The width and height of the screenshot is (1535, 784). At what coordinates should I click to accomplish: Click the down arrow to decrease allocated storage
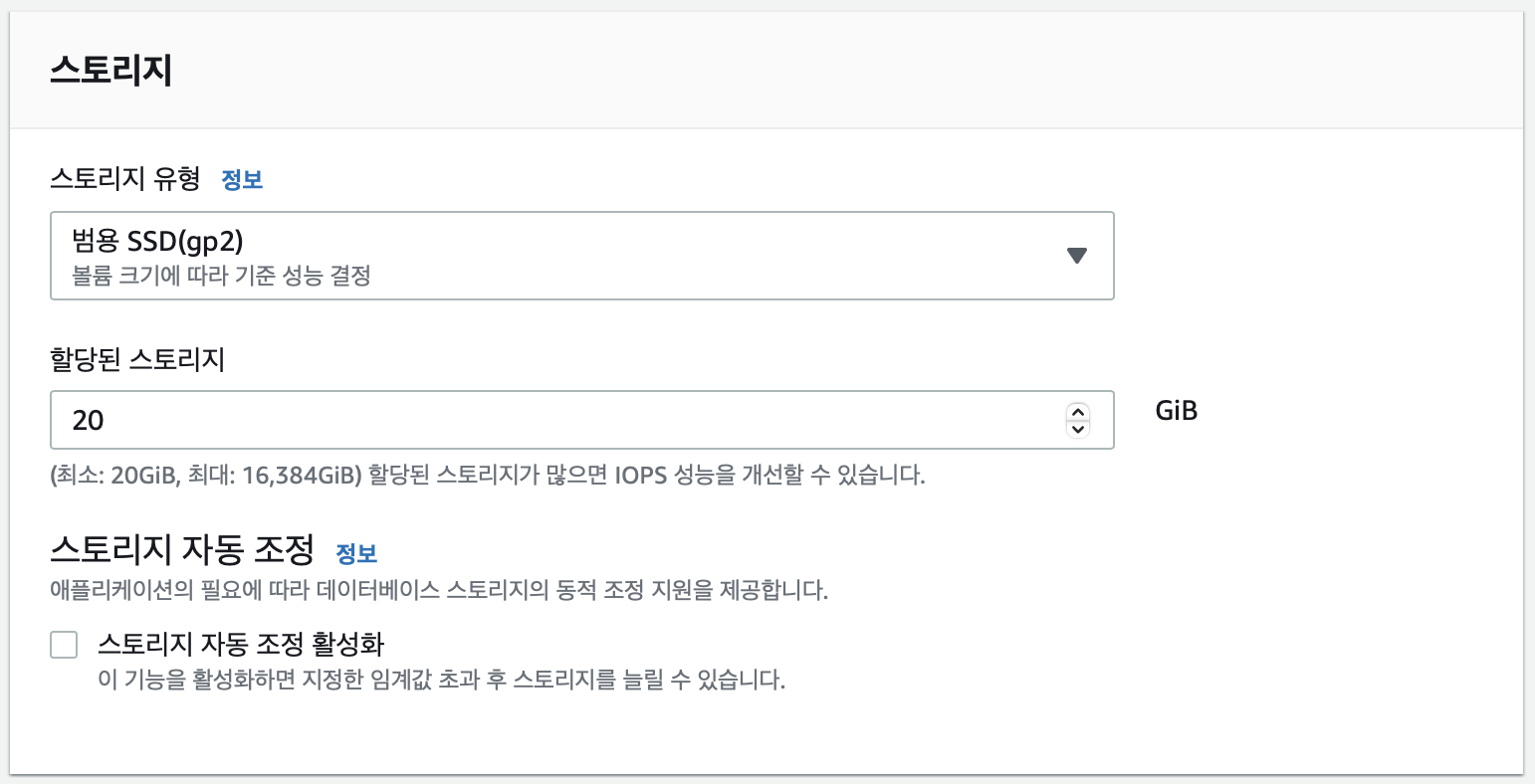(x=1076, y=428)
